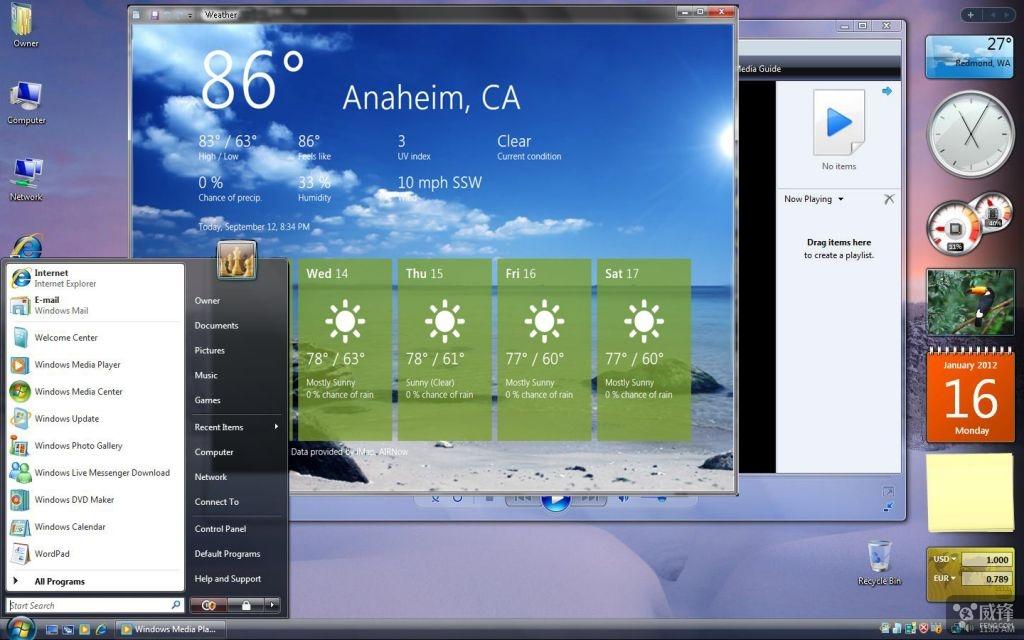The height and width of the screenshot is (640, 1024).
Task: Click Redmond, WA weather gadget
Action: (970, 56)
